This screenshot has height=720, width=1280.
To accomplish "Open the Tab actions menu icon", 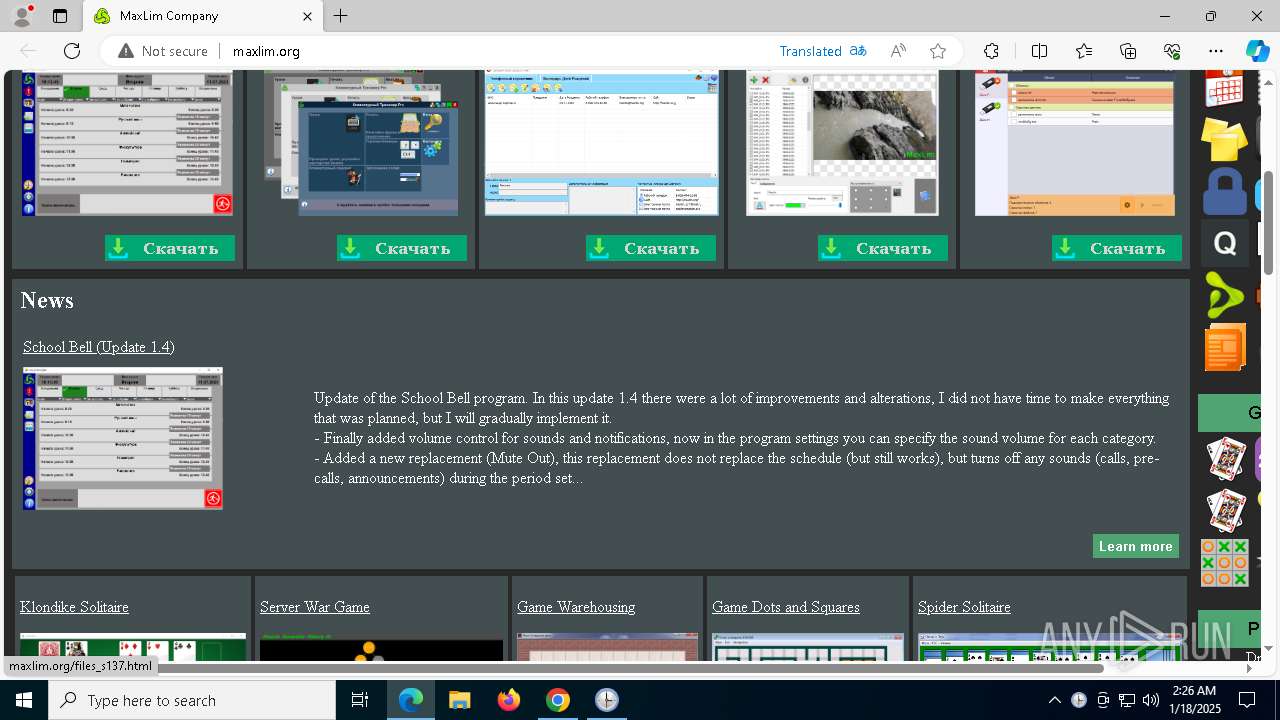I will pyautogui.click(x=60, y=16).
